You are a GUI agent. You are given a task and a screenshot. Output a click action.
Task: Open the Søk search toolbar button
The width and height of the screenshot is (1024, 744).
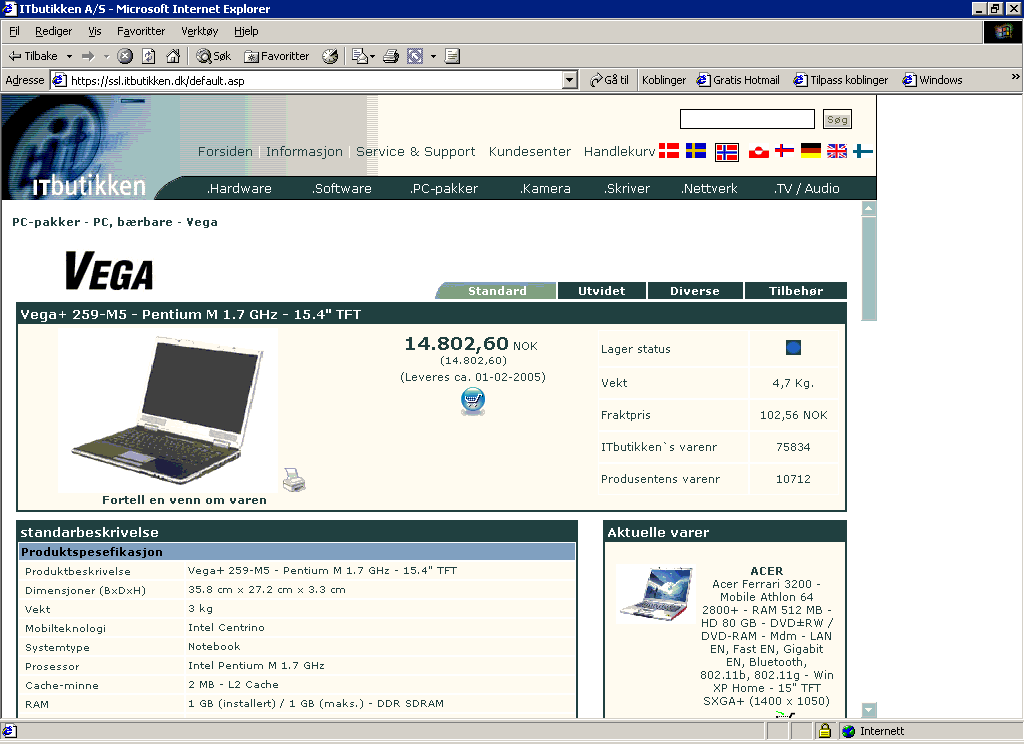point(214,56)
